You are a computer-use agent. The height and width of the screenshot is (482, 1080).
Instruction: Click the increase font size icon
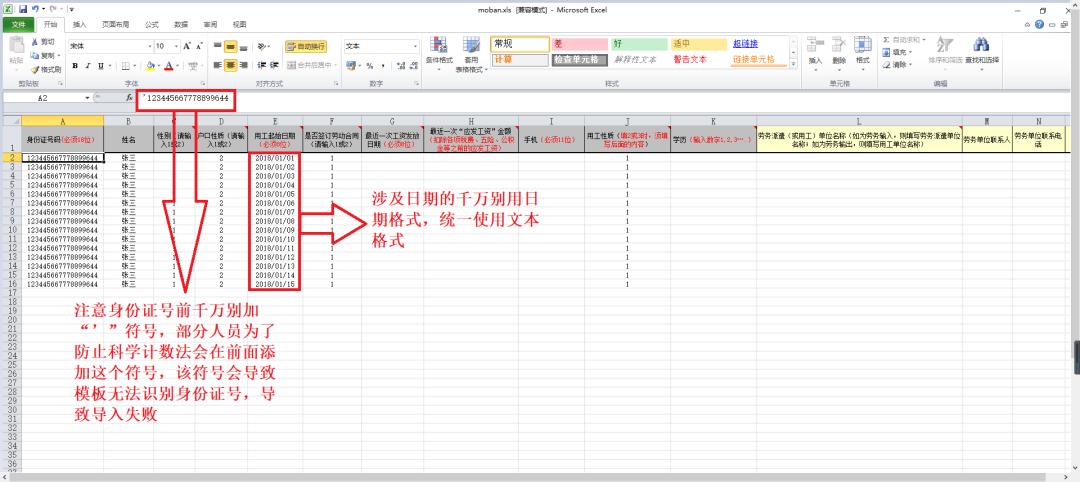tap(187, 46)
